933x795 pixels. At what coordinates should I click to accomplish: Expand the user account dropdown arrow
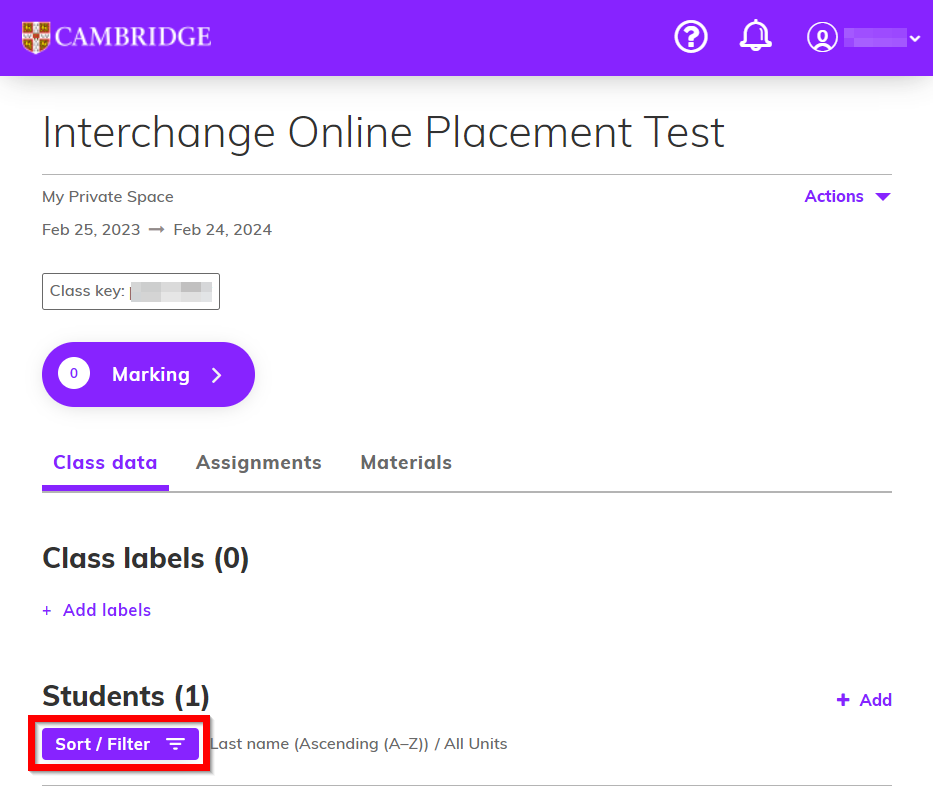click(x=915, y=38)
